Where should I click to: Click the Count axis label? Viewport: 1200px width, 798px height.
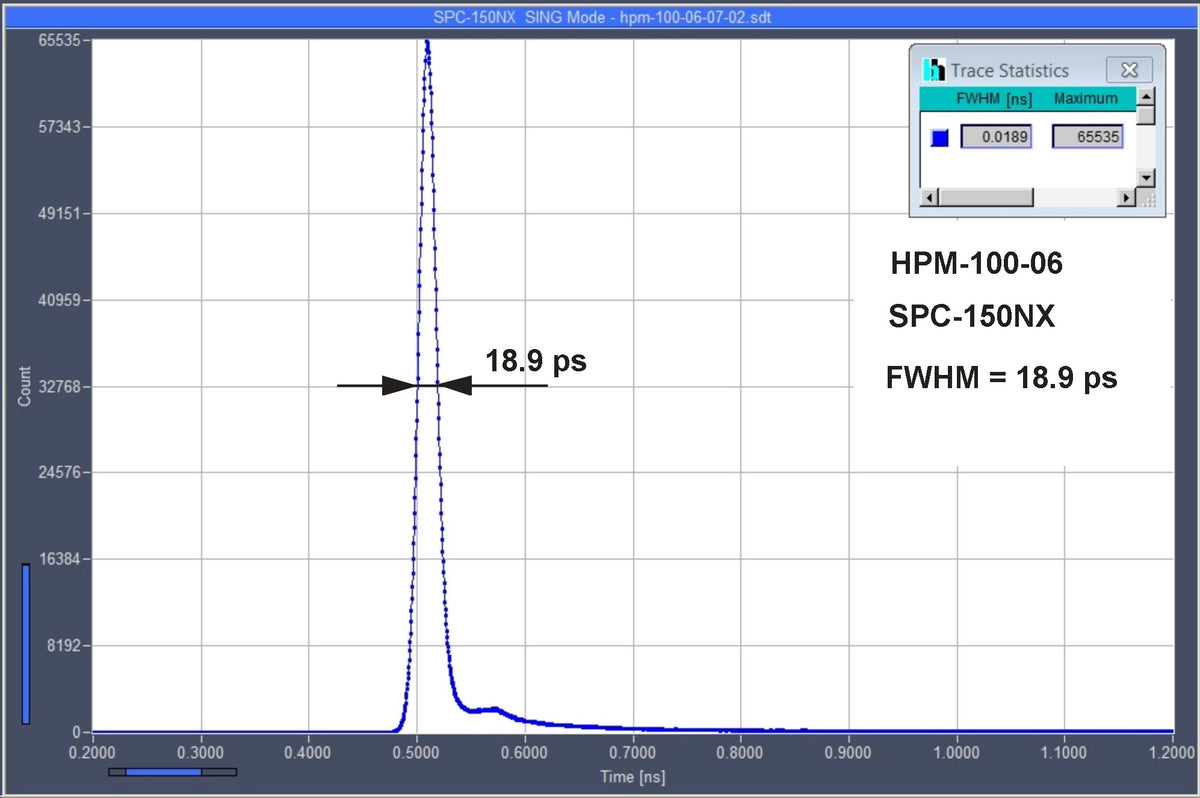[27, 383]
